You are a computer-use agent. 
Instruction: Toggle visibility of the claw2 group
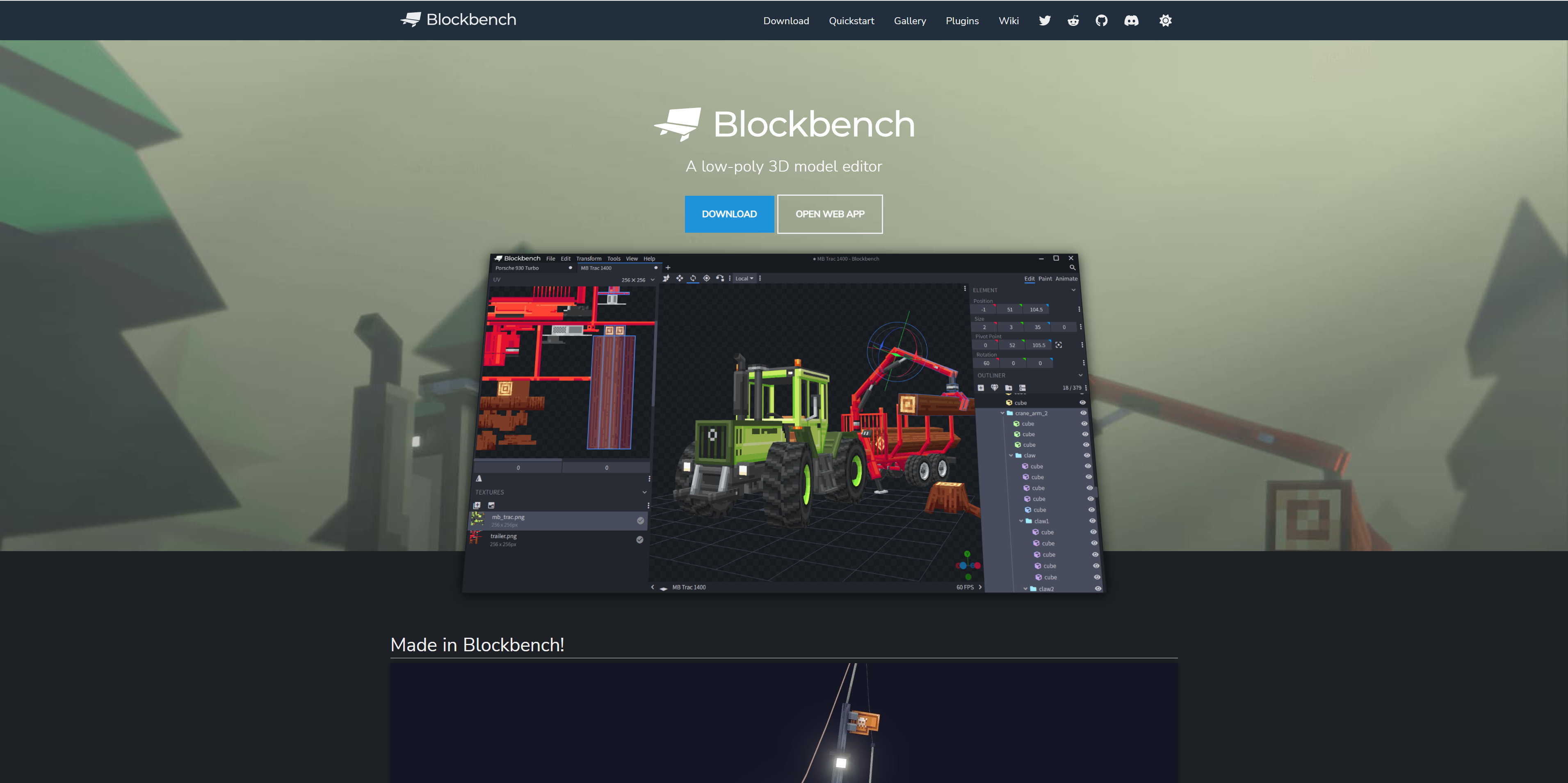point(1098,588)
